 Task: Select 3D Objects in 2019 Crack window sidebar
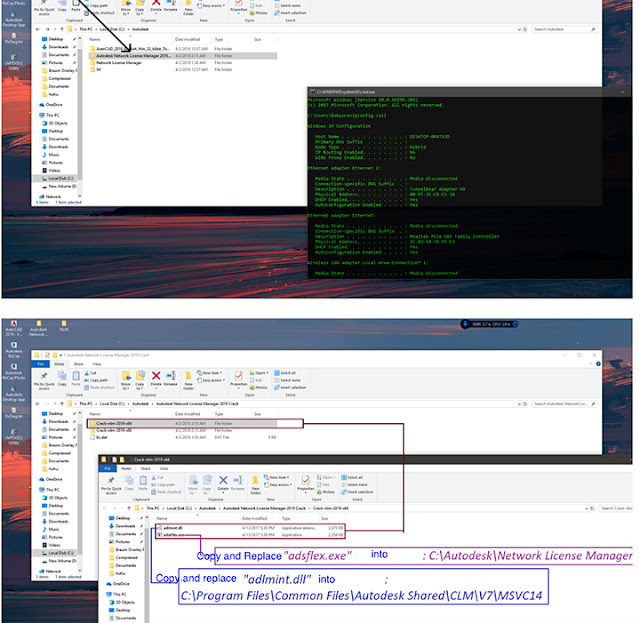(x=54, y=498)
